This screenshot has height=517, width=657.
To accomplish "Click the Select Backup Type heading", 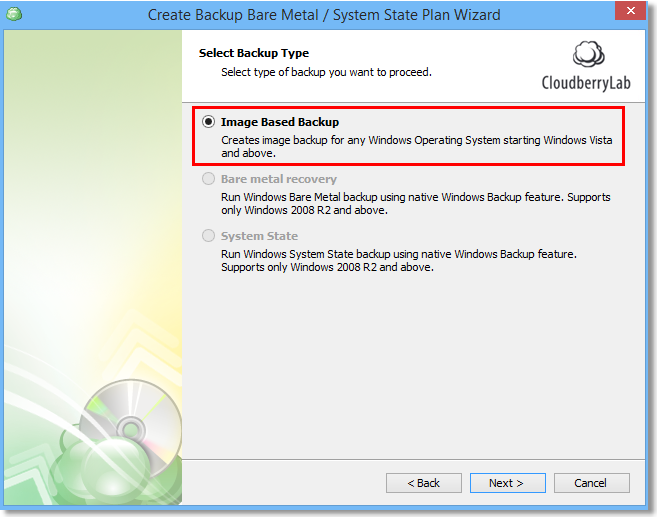I will click(254, 53).
